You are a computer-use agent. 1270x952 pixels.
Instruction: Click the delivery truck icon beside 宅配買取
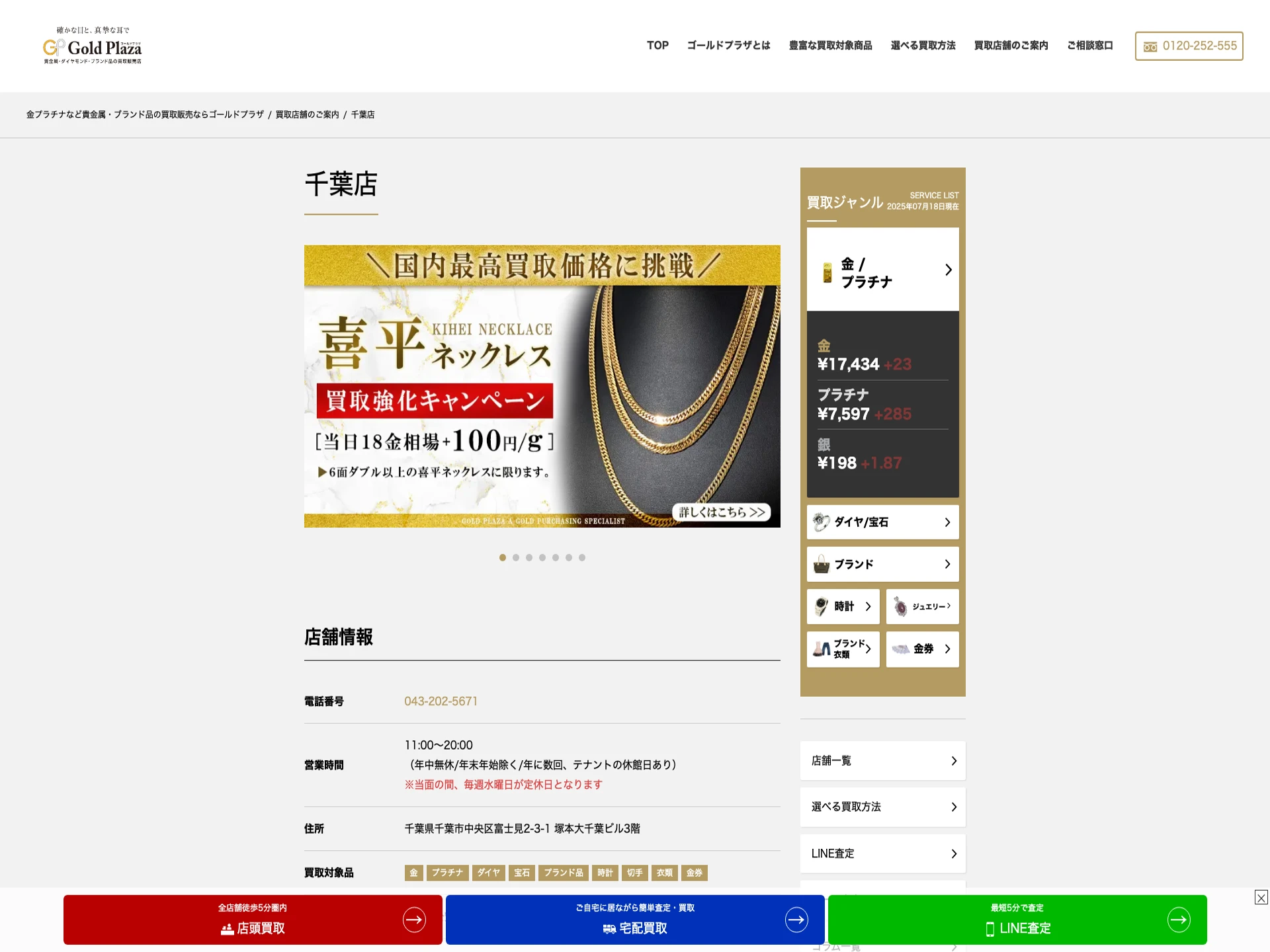[x=609, y=929]
